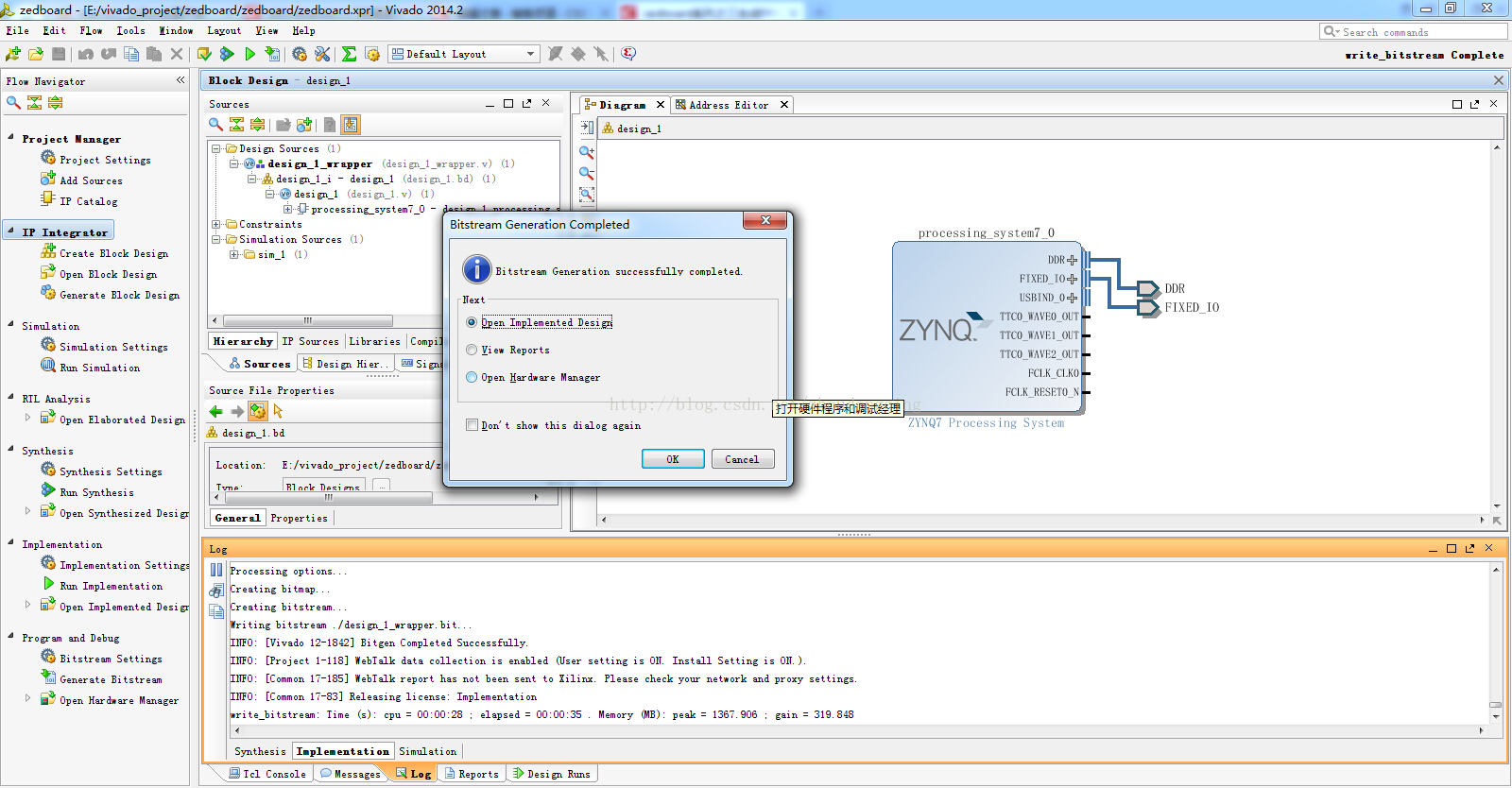Screen dimensions: 1512x788
Task: Switch to IP Sources tab
Action: [x=310, y=341]
